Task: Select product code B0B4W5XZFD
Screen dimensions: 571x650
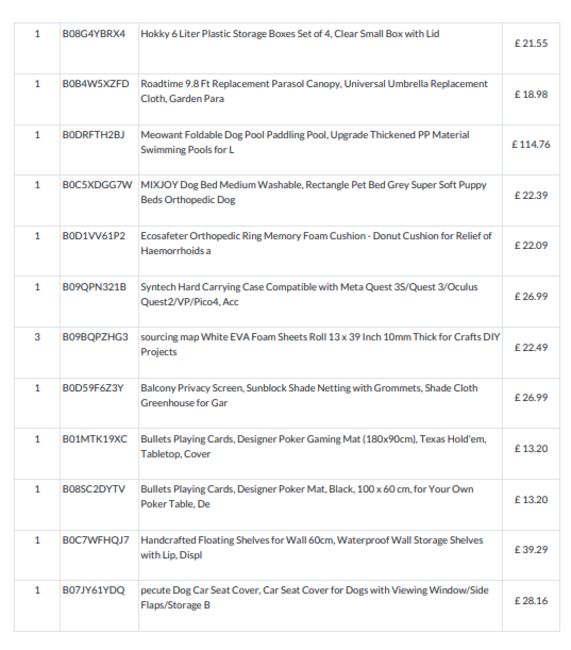Action: point(96,84)
